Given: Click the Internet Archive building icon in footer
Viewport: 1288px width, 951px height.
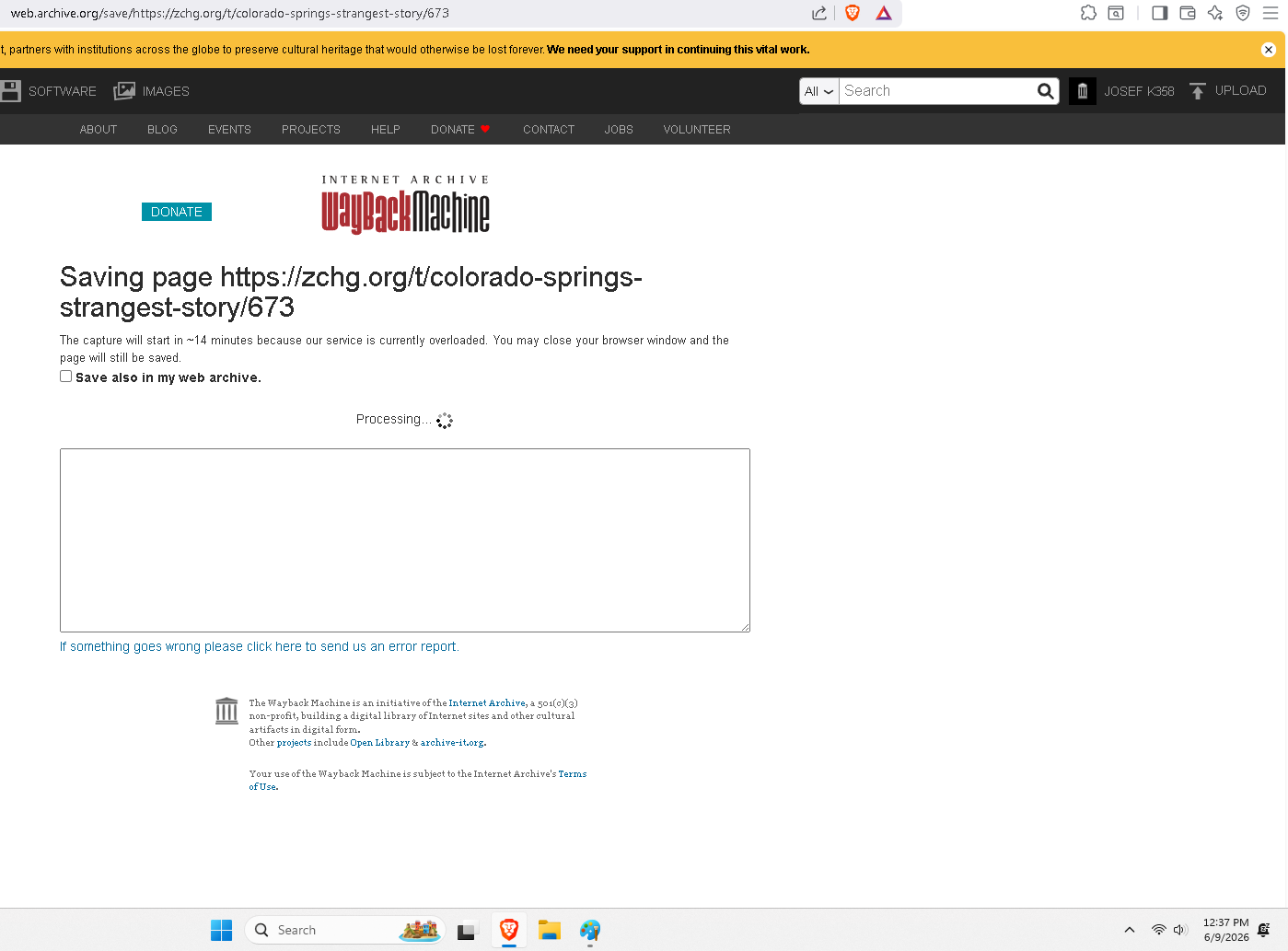Looking at the screenshot, I should pos(226,711).
